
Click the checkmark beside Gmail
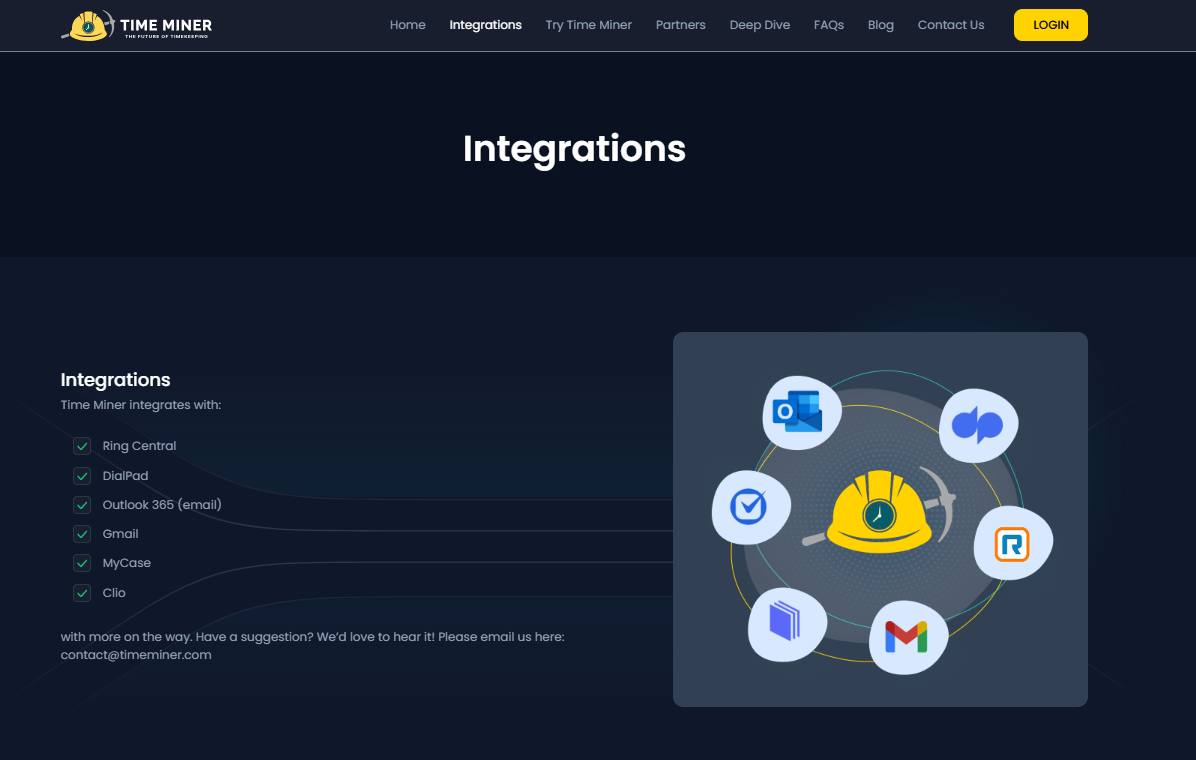coord(82,534)
